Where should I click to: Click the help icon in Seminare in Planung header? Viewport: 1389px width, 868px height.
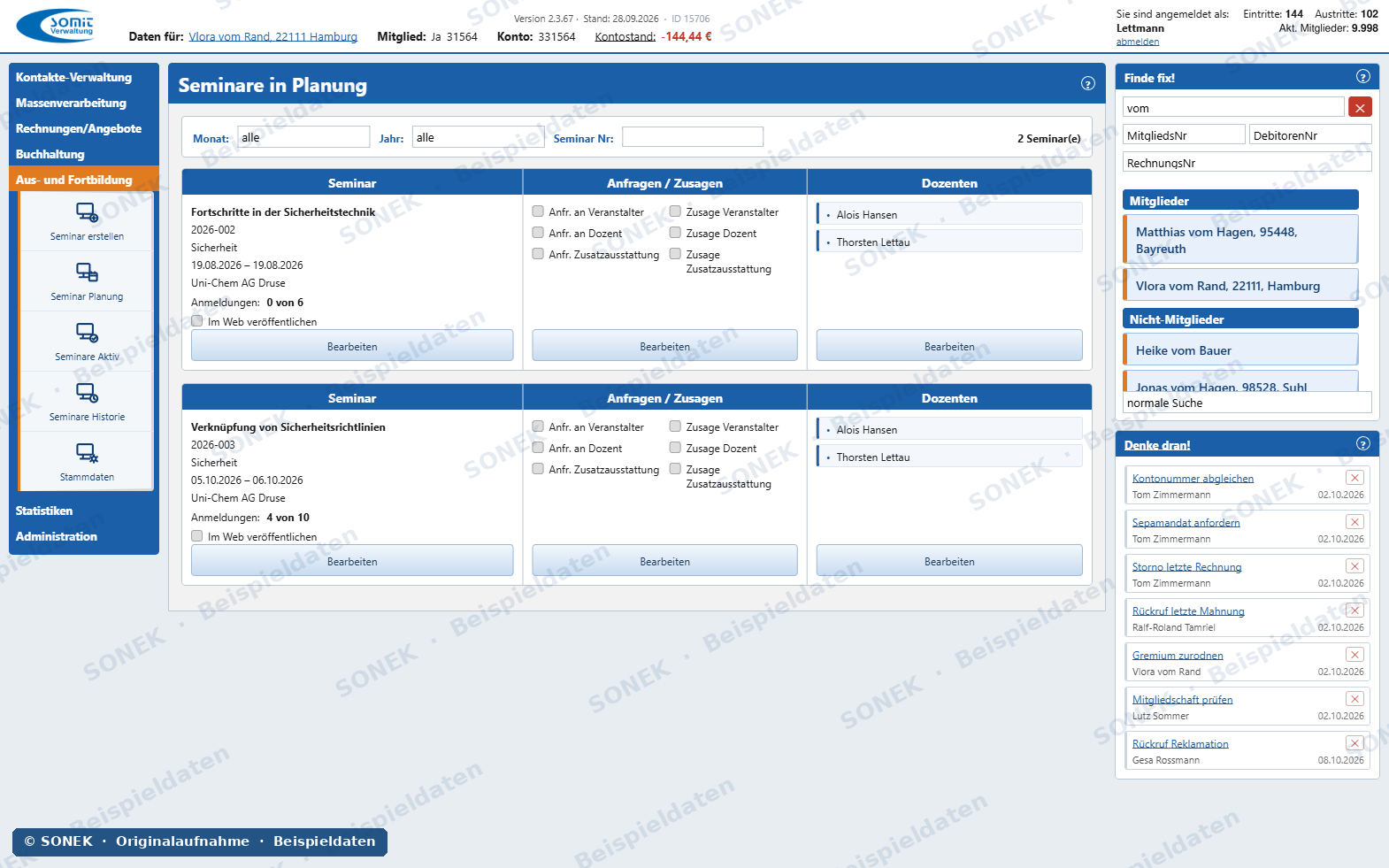point(1088,83)
